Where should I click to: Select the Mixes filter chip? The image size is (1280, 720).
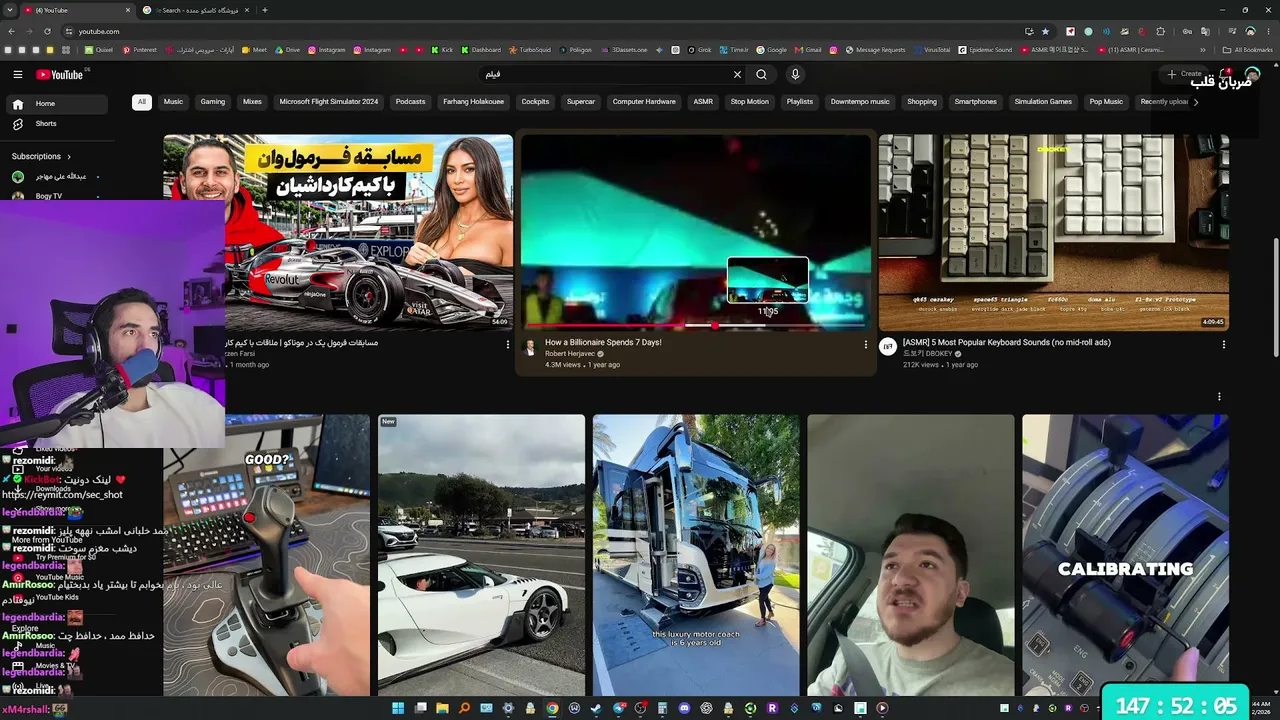pyautogui.click(x=252, y=102)
